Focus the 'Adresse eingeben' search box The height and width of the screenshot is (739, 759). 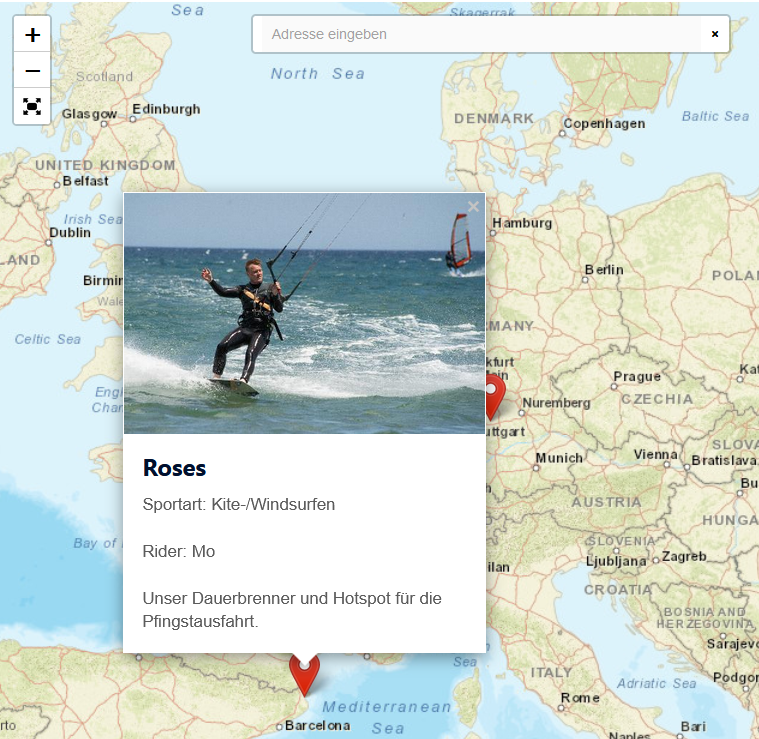[480, 34]
